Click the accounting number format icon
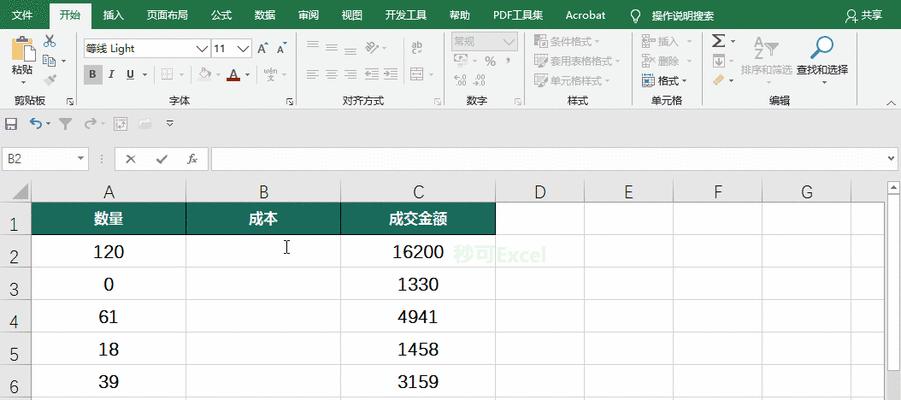This screenshot has height=400, width=901. pyautogui.click(x=461, y=60)
